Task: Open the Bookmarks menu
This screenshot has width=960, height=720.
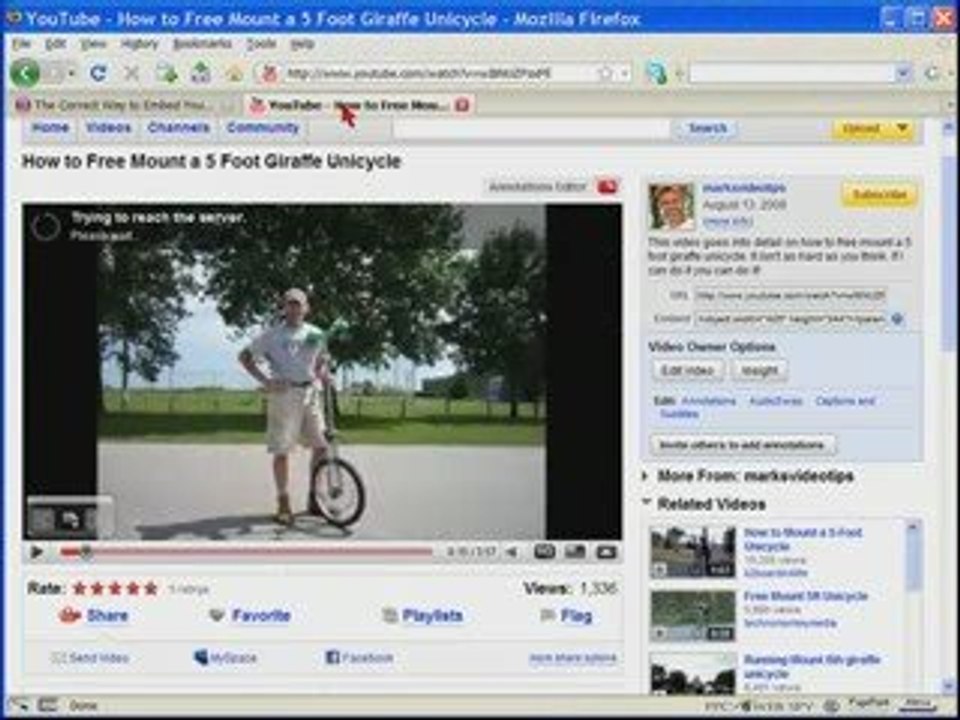Action: 202,44
